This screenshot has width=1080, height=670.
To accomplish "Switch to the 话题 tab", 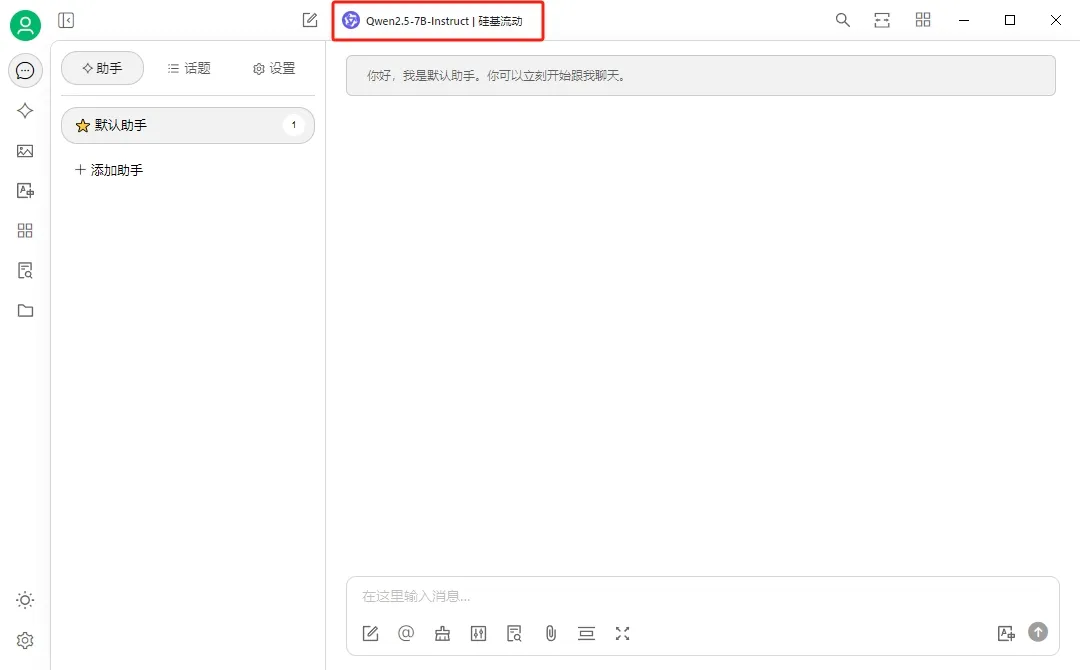I will coord(188,68).
